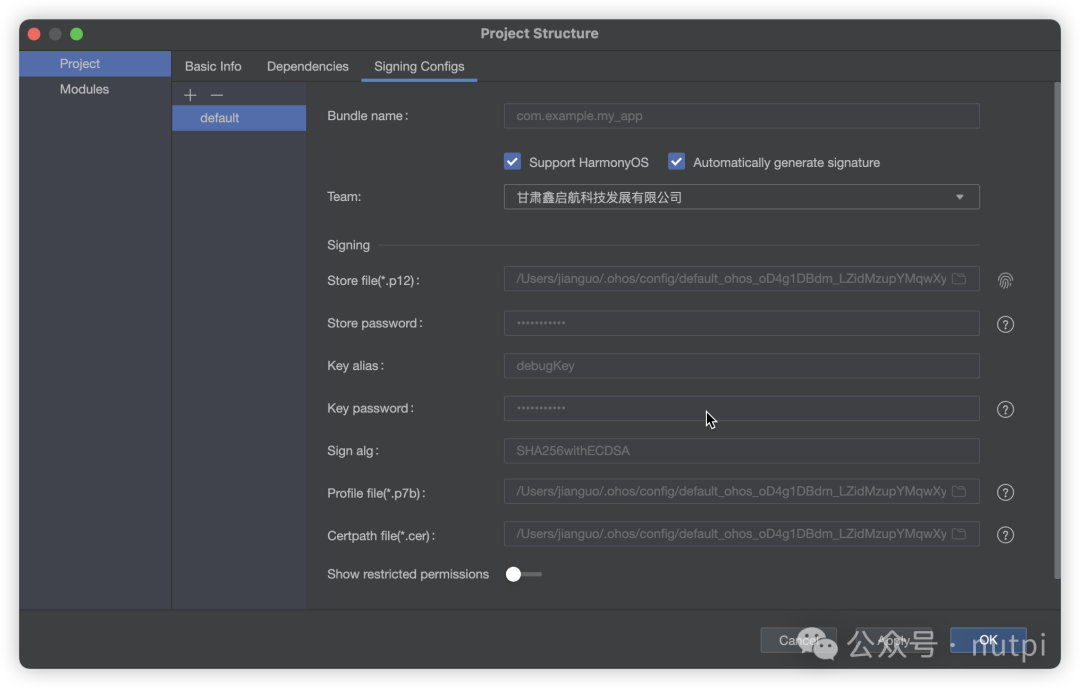
Task: Click the help icon next to Profile file
Action: tap(1005, 491)
